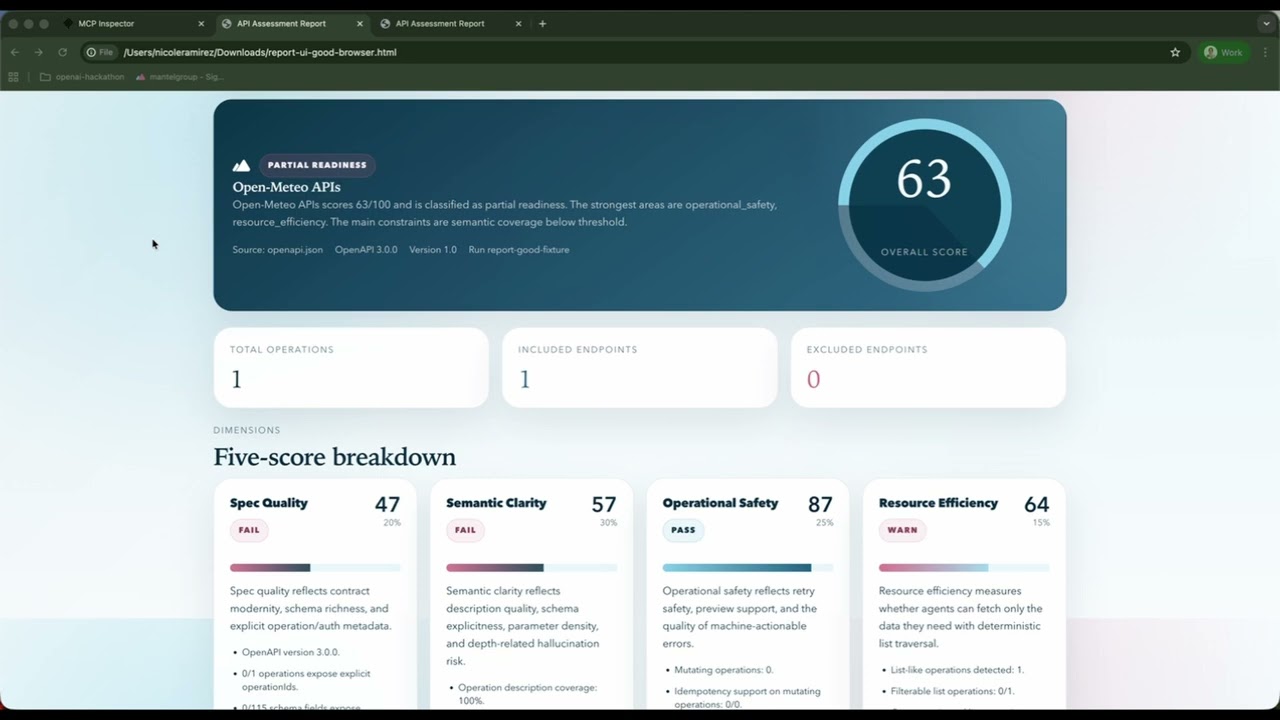Click 'OpenAPI version 3.0.0.' bullet
This screenshot has width=1280, height=720.
pos(290,652)
